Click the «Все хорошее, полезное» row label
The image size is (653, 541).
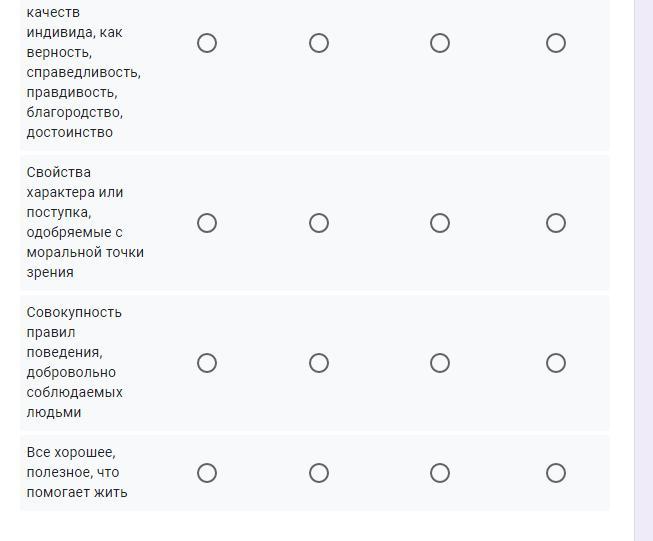pos(77,472)
